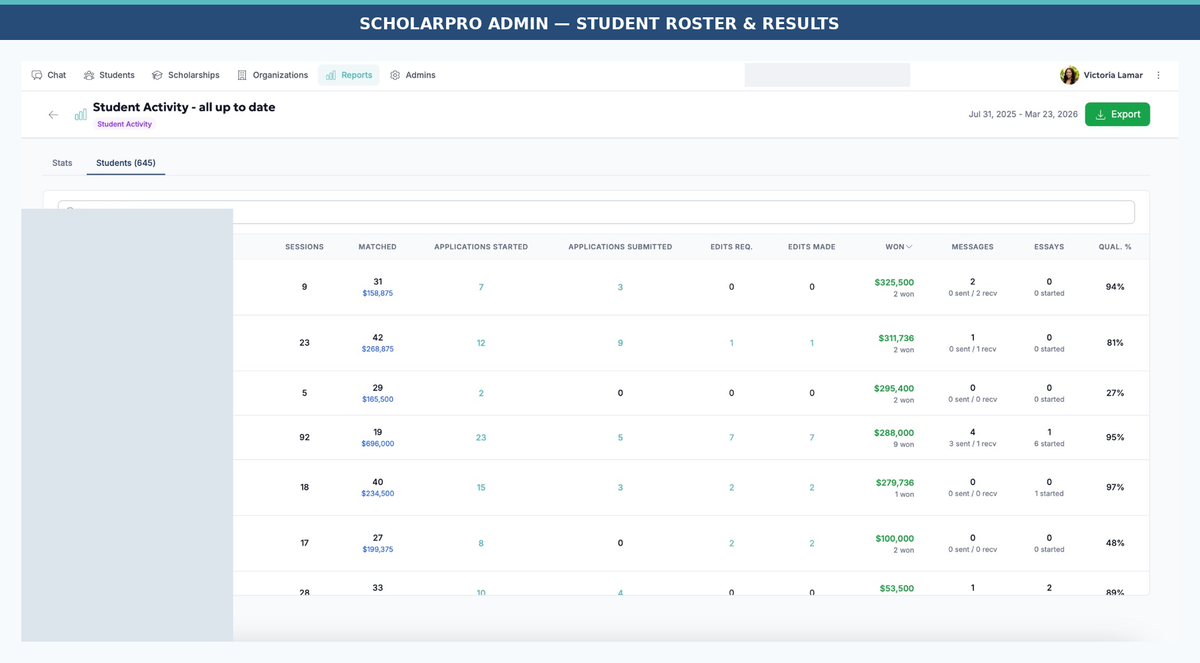Image resolution: width=1200 pixels, height=663 pixels.
Task: Open the date range Jul 31, 2025 - Mar 23, 2026
Action: pos(1023,114)
